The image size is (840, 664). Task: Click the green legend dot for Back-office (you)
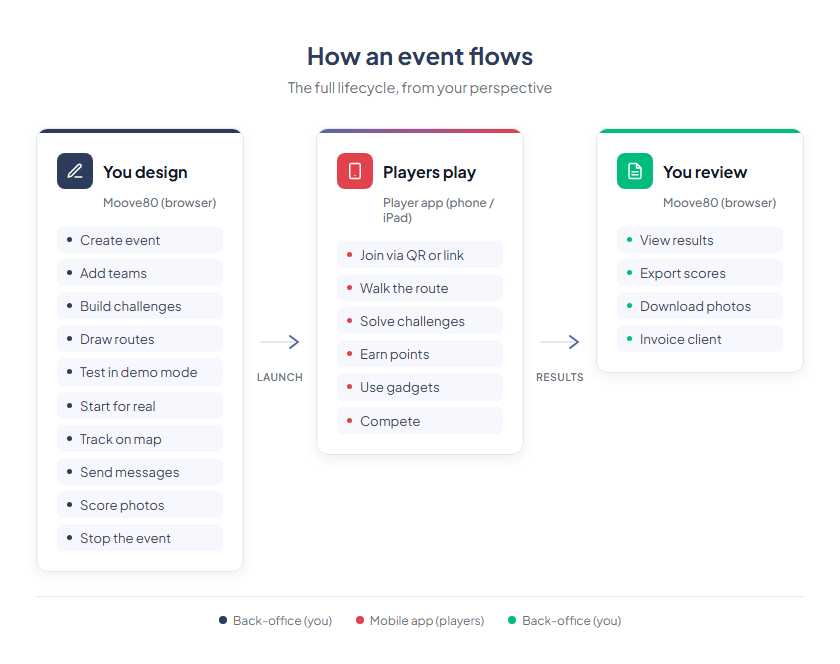(511, 620)
